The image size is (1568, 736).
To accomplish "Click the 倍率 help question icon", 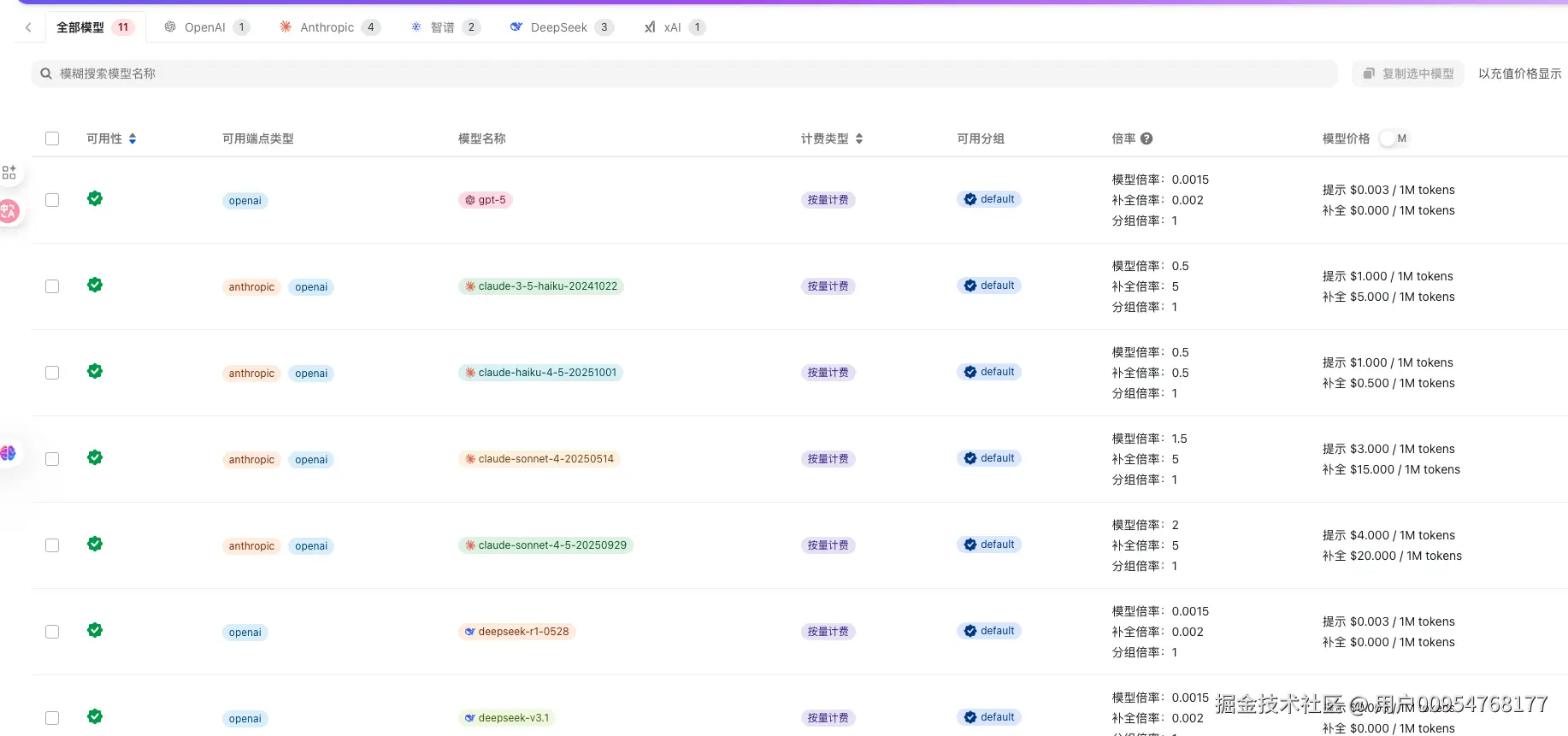I will [x=1147, y=138].
